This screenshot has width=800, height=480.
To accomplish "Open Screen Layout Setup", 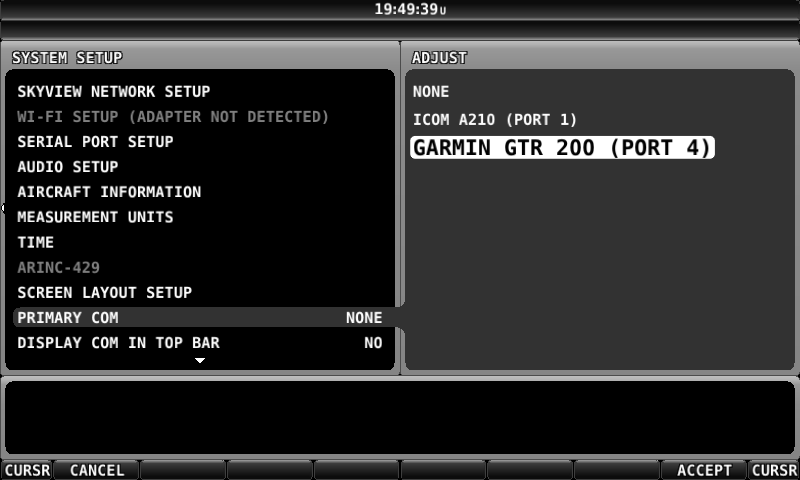I will 105,293.
